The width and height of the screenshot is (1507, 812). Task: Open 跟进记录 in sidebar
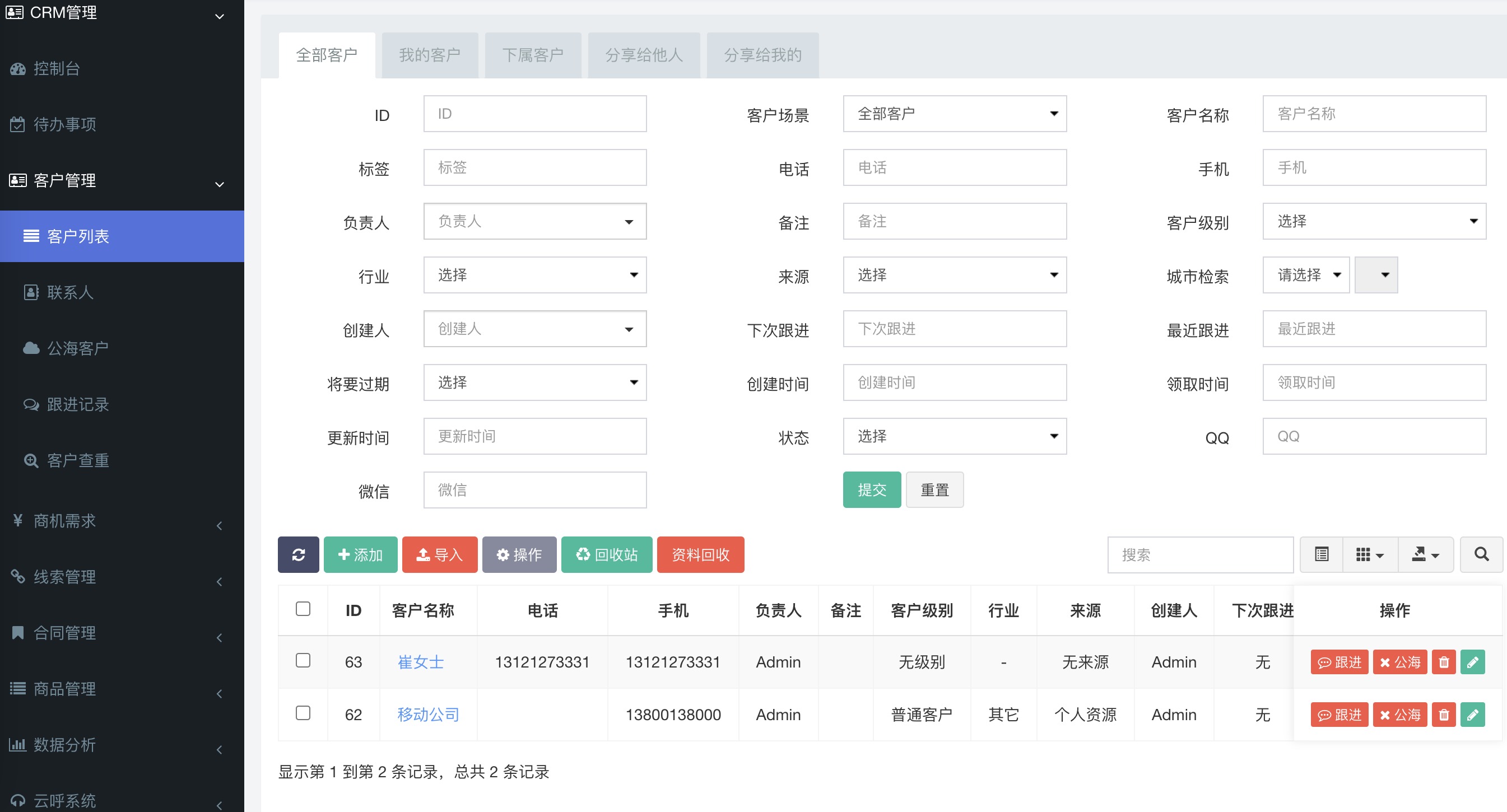click(122, 404)
